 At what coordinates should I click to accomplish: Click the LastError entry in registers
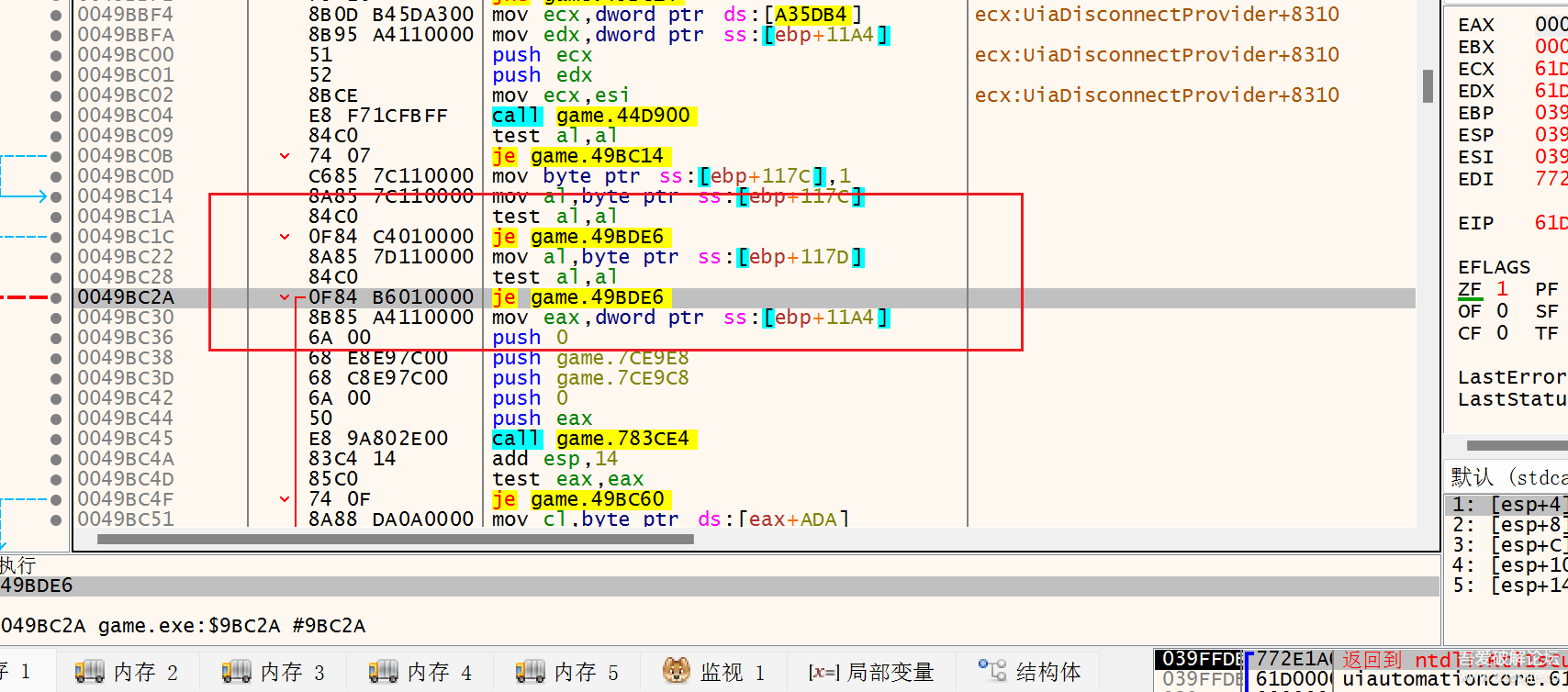[1512, 377]
